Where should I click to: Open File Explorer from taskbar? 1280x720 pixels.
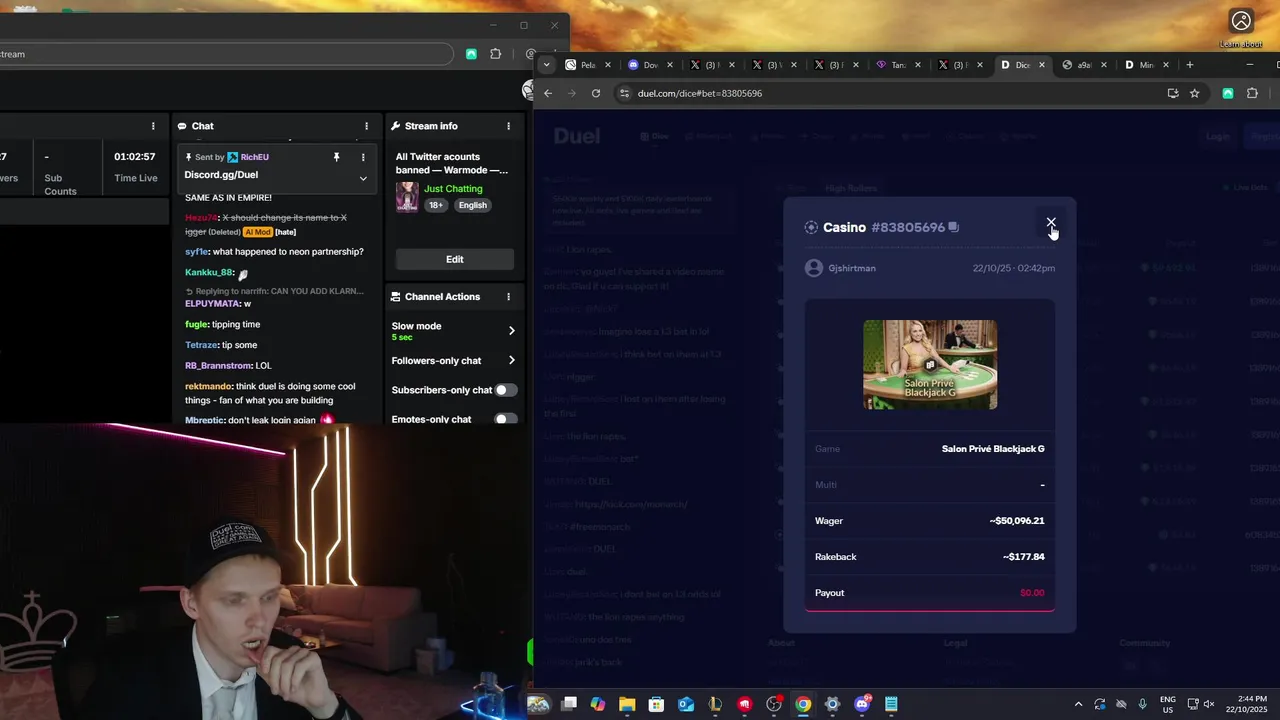point(627,704)
